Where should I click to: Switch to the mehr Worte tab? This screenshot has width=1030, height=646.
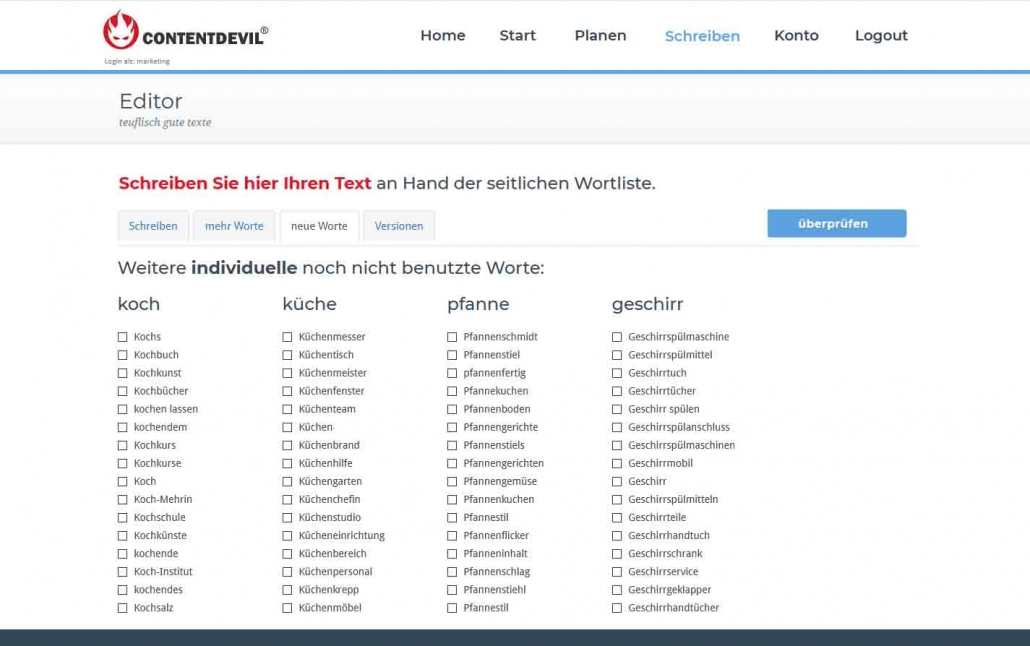pos(234,226)
